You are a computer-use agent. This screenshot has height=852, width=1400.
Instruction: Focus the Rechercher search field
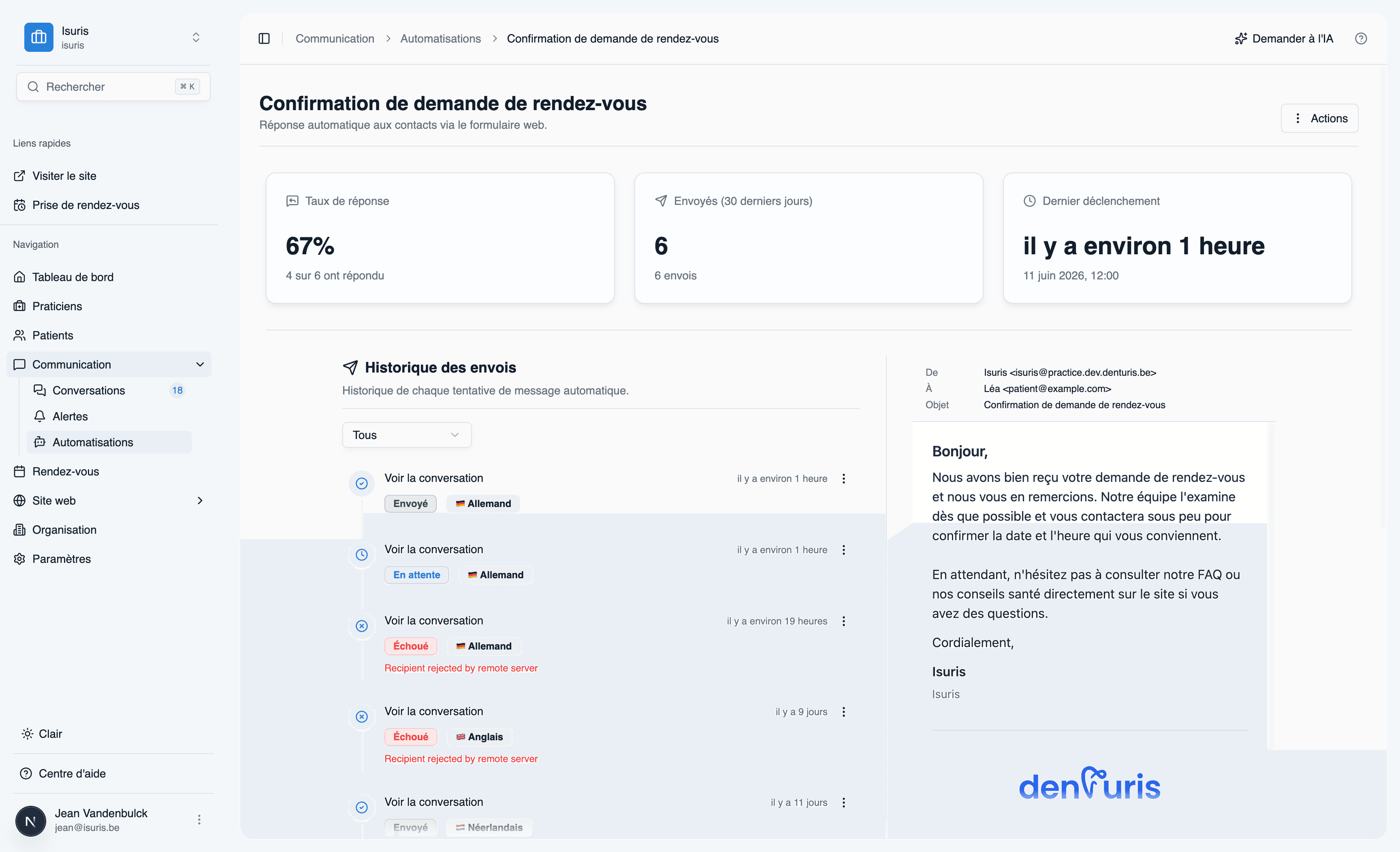click(113, 86)
